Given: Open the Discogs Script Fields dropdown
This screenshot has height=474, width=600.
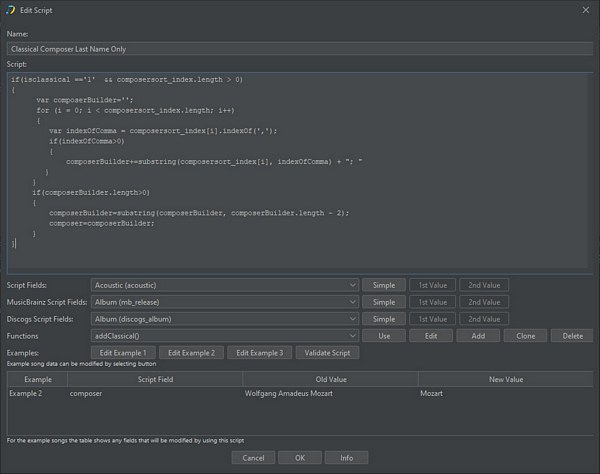Looking at the screenshot, I should [x=224, y=319].
